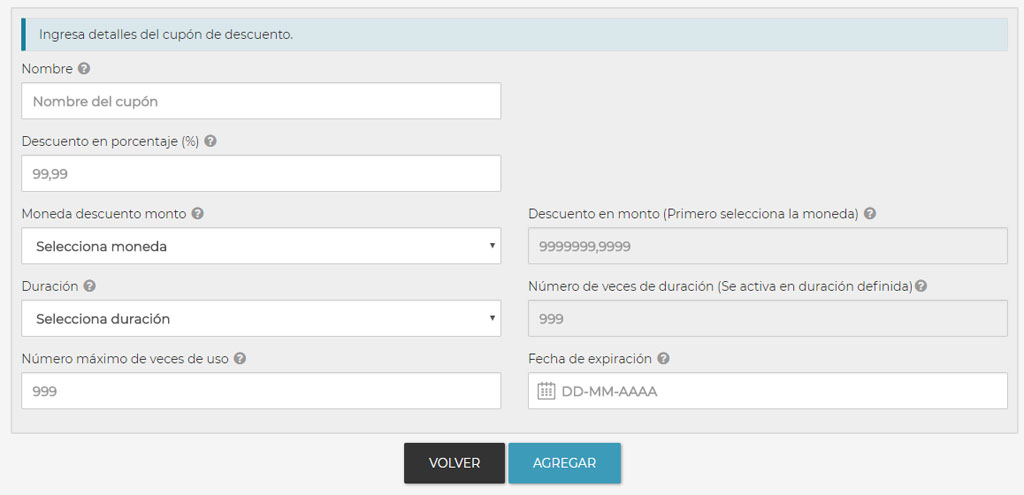Viewport: 1024px width, 495px height.
Task: Expand the Selecciona duración dropdown
Action: tap(261, 319)
